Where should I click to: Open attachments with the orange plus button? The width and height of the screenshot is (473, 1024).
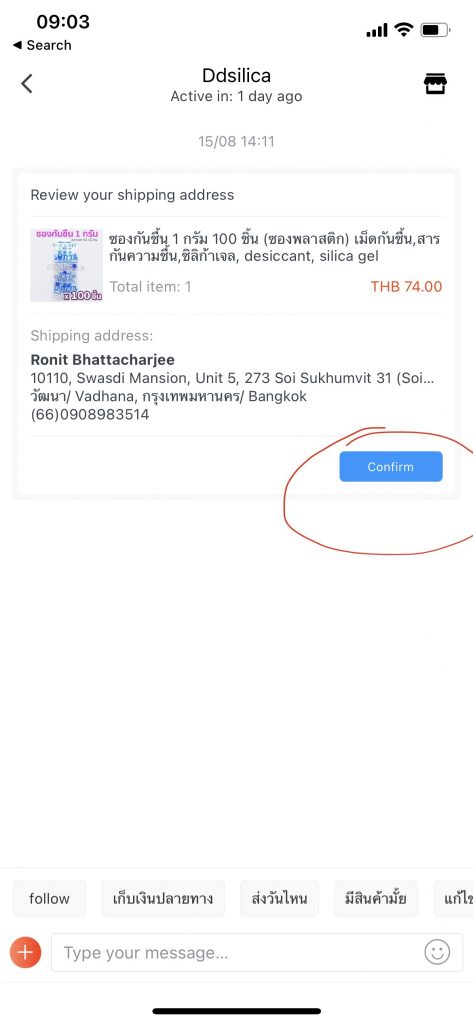click(25, 953)
